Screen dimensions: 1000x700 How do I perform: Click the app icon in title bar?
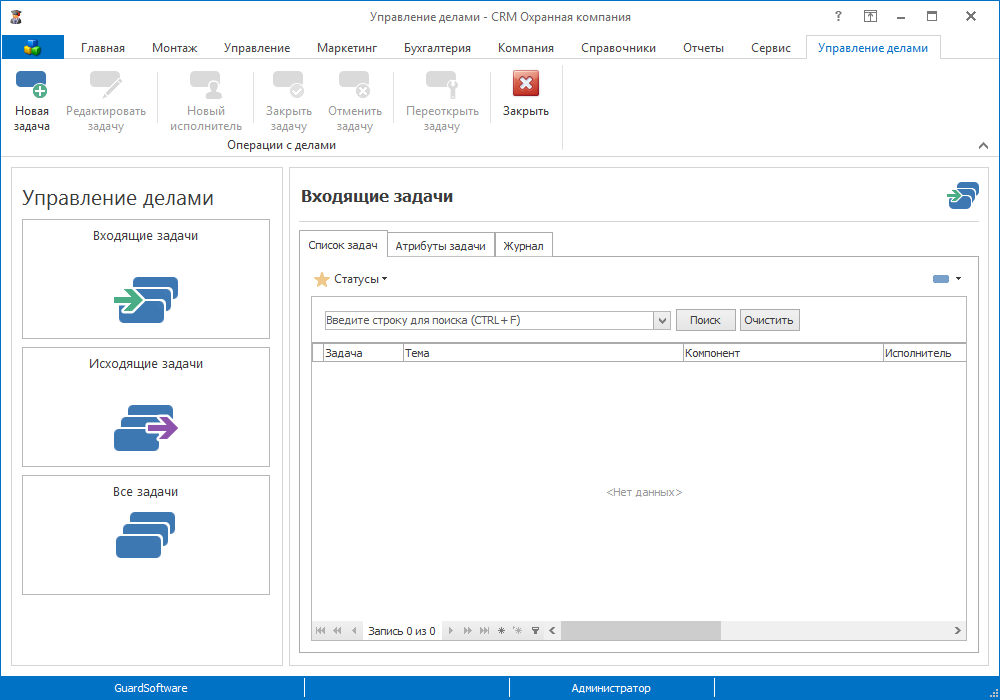[17, 17]
